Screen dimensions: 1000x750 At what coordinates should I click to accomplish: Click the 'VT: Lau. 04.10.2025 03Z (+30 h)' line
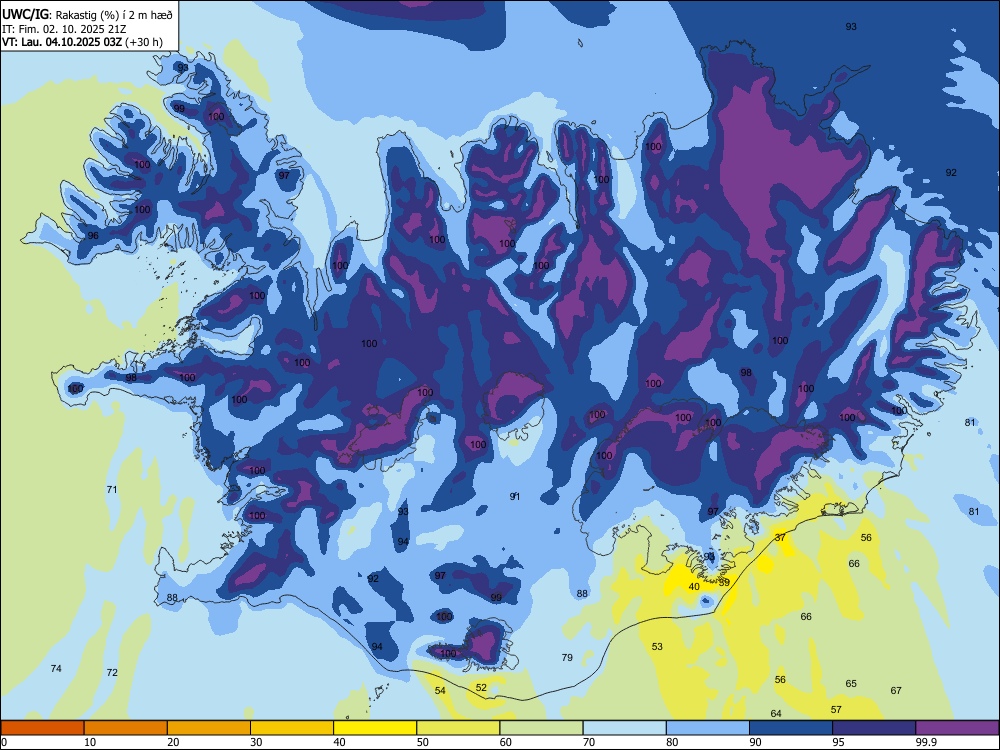(82, 43)
